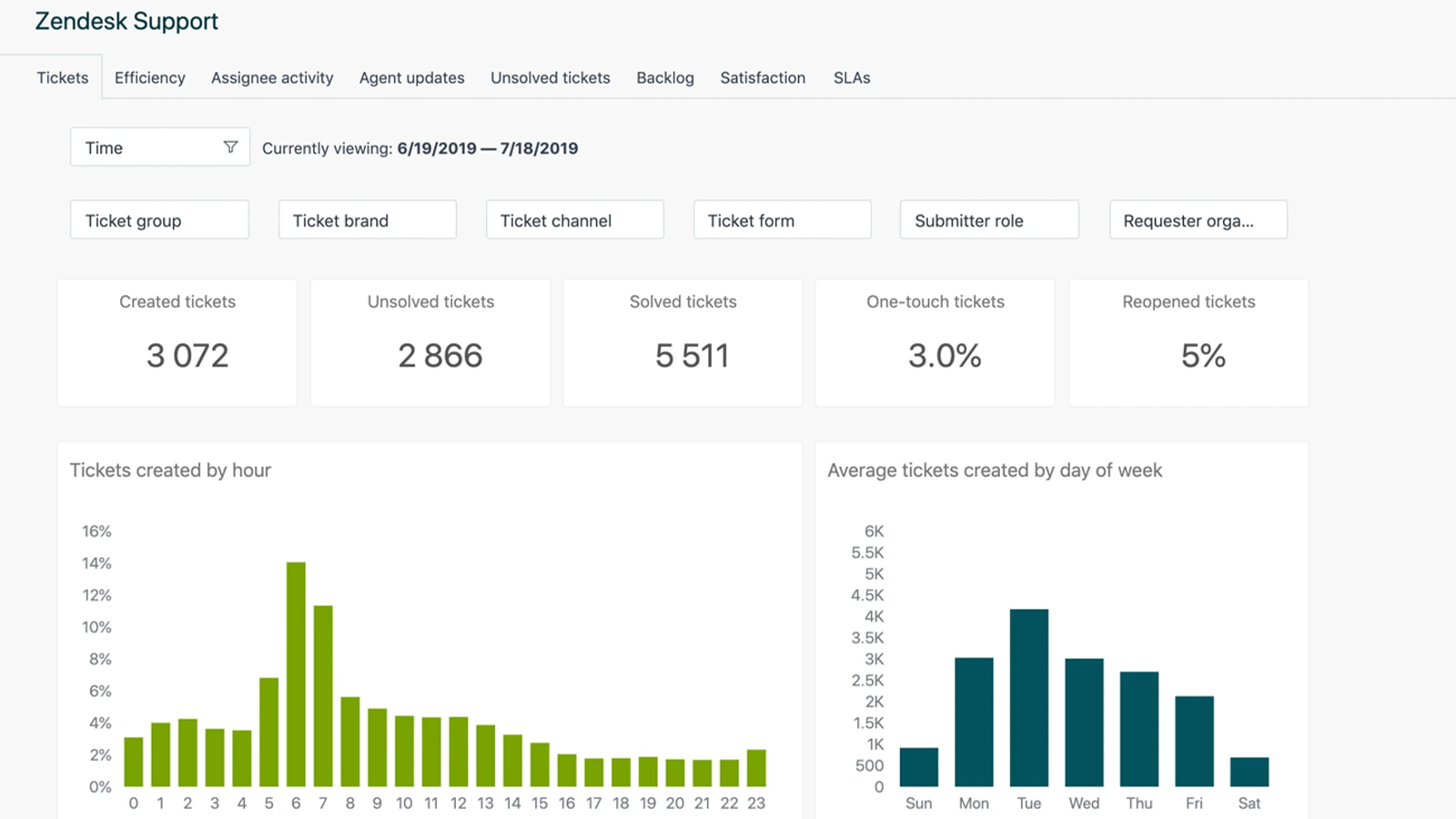This screenshot has height=819, width=1456.
Task: Click the Wed bar in weekday chart
Action: click(1085, 723)
